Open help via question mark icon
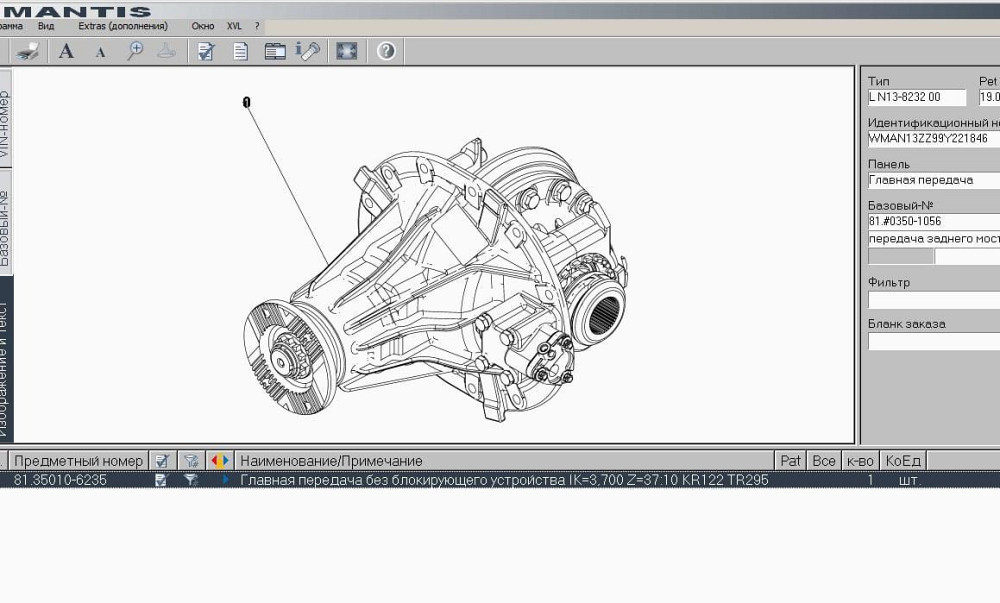This screenshot has width=1000, height=603. tap(386, 51)
